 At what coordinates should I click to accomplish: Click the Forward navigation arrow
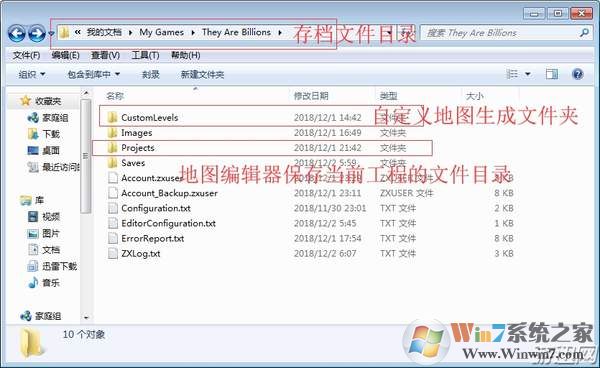tap(37, 33)
